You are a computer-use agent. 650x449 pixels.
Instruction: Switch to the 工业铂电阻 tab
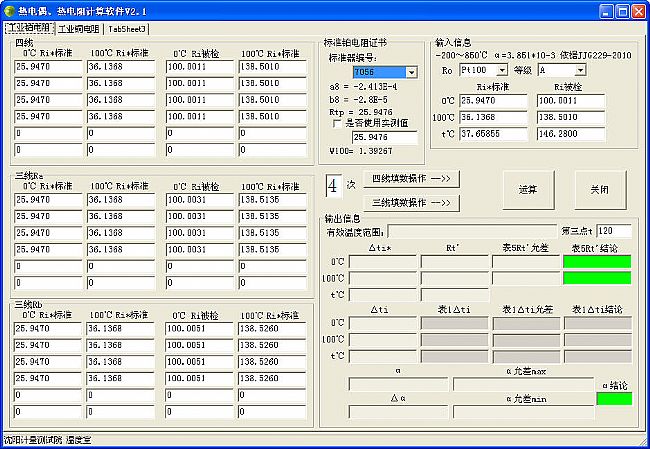pyautogui.click(x=29, y=28)
